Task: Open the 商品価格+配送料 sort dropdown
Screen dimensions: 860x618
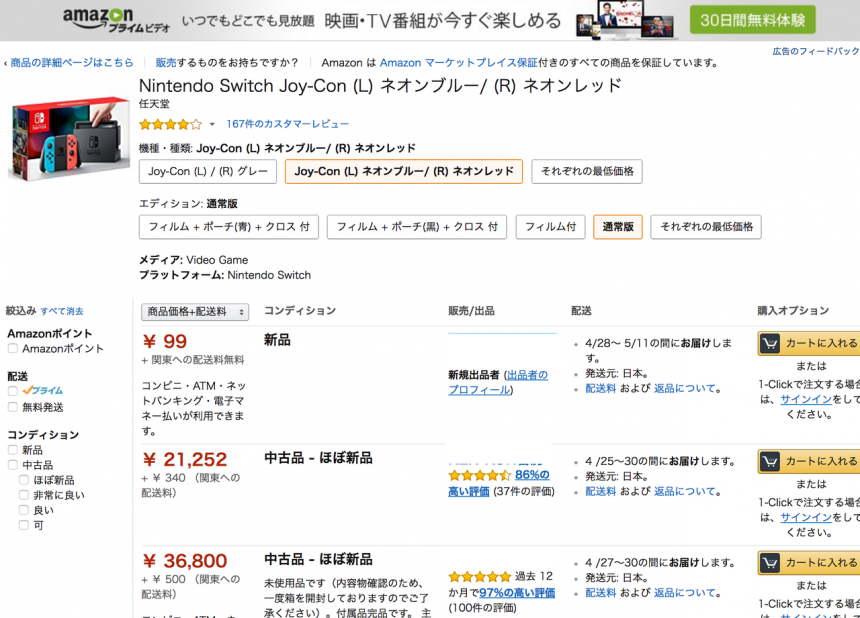Action: click(195, 312)
